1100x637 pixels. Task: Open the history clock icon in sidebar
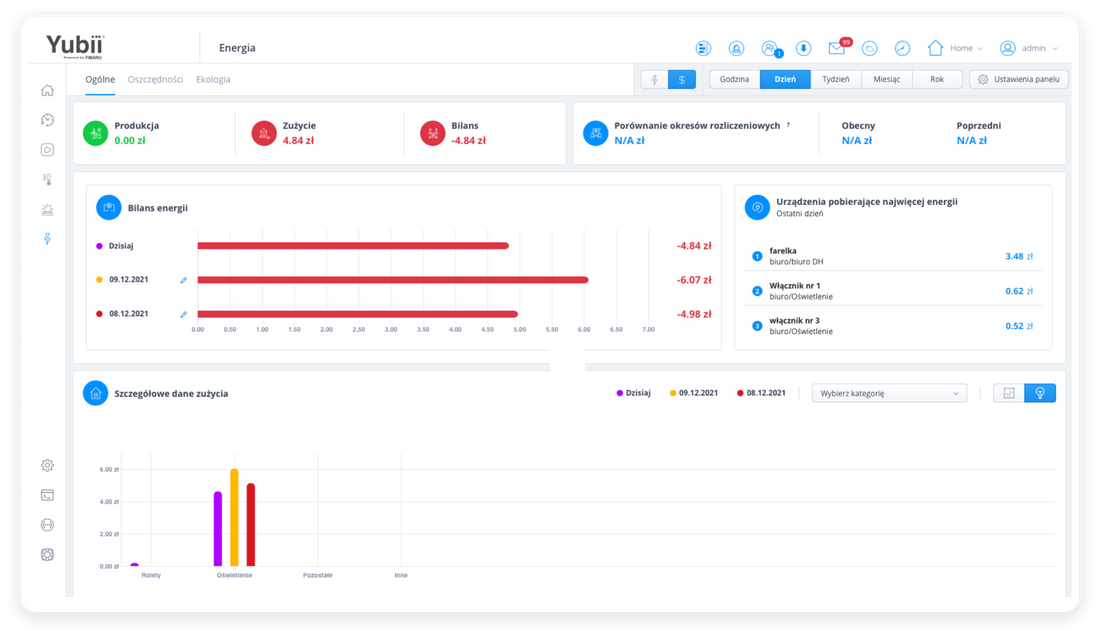tap(47, 120)
